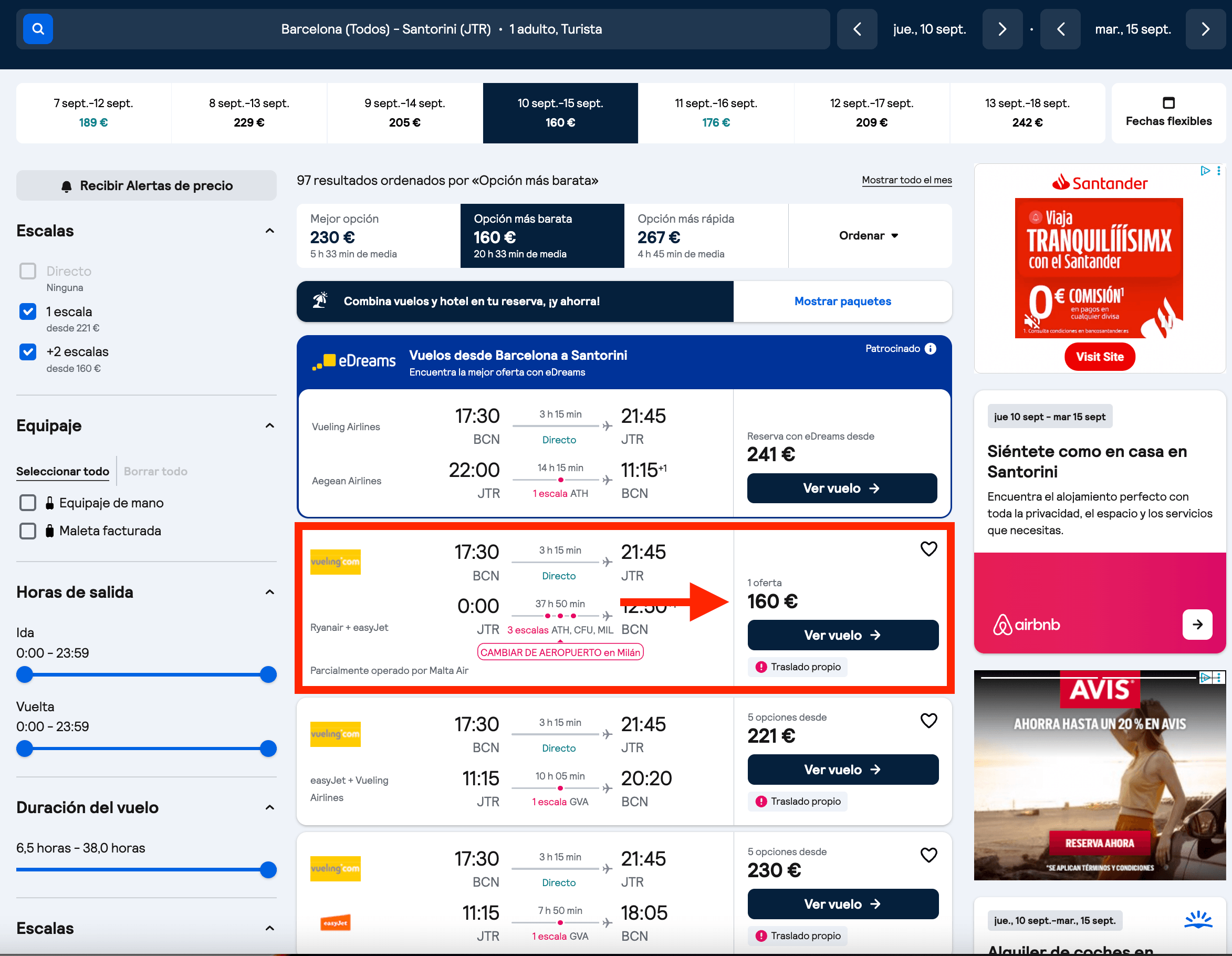1232x956 pixels.
Task: Collapse the Horas de salida section
Action: click(x=269, y=591)
